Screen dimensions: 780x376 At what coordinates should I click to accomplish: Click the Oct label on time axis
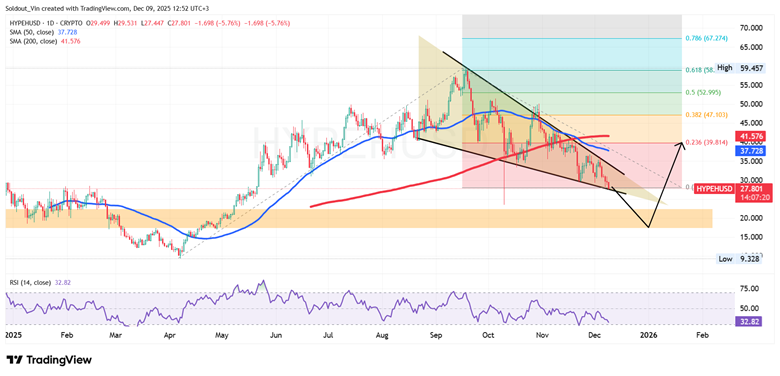tap(489, 336)
